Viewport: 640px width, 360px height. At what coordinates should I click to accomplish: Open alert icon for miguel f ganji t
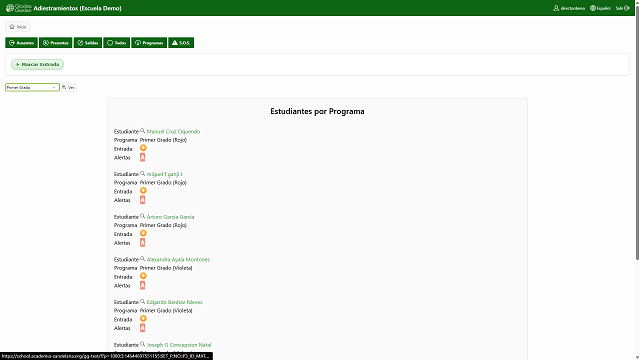(142, 200)
